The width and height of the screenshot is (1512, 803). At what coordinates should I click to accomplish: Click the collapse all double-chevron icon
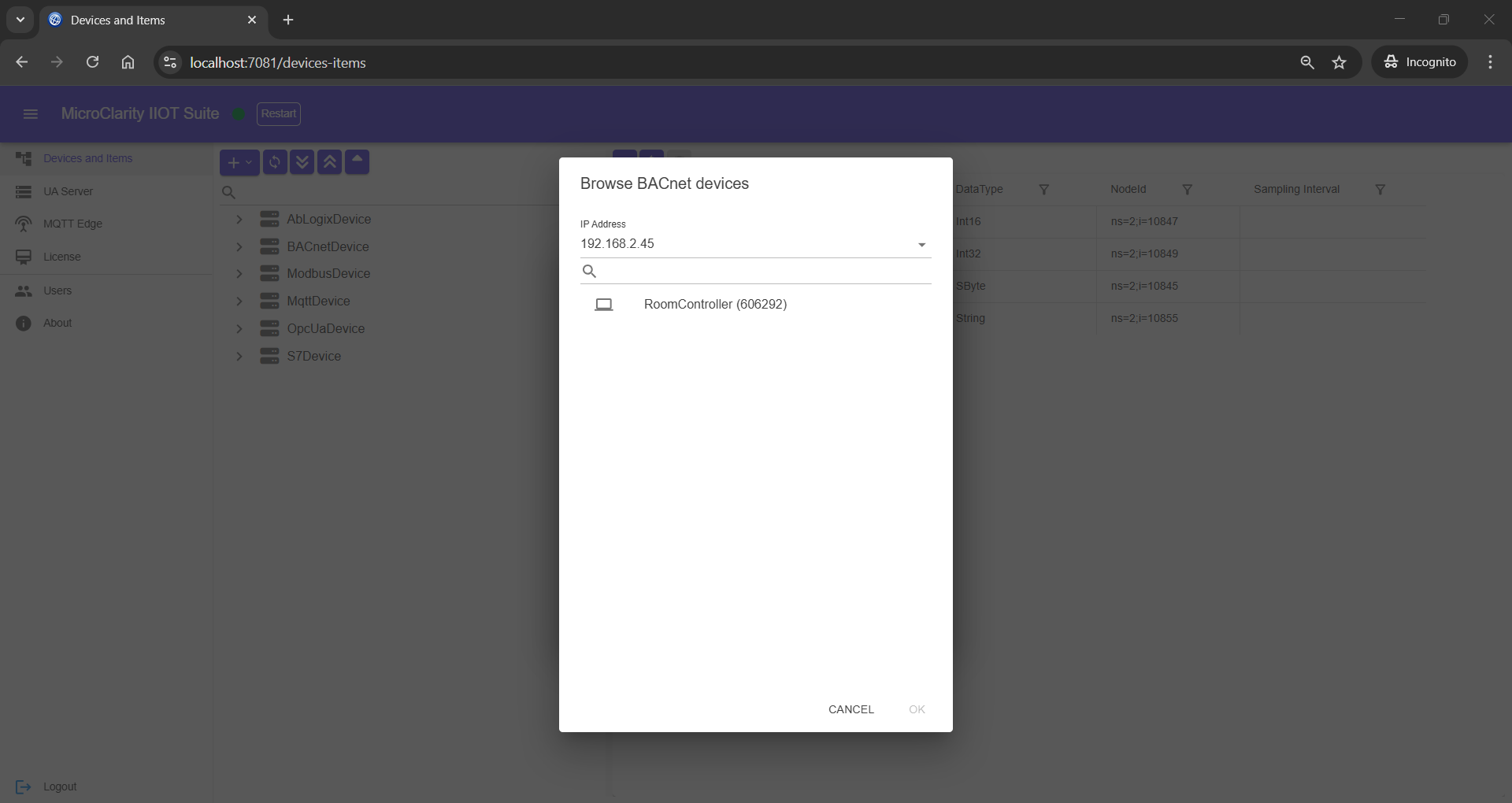coord(330,162)
